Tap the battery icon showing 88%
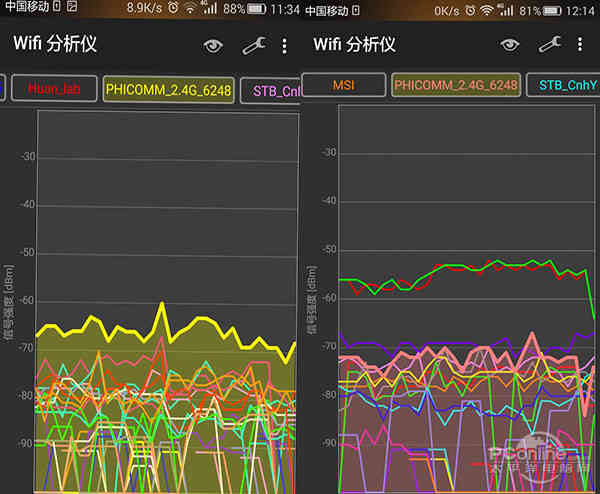This screenshot has height=494, width=600. [x=256, y=9]
